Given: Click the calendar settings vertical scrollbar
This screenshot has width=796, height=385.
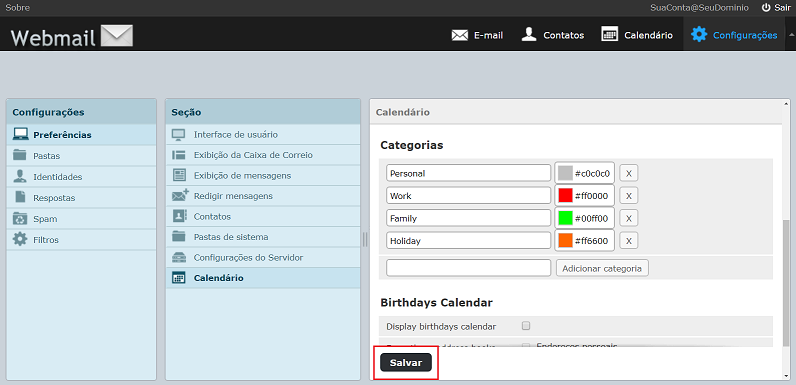Looking at the screenshot, I should [786, 283].
